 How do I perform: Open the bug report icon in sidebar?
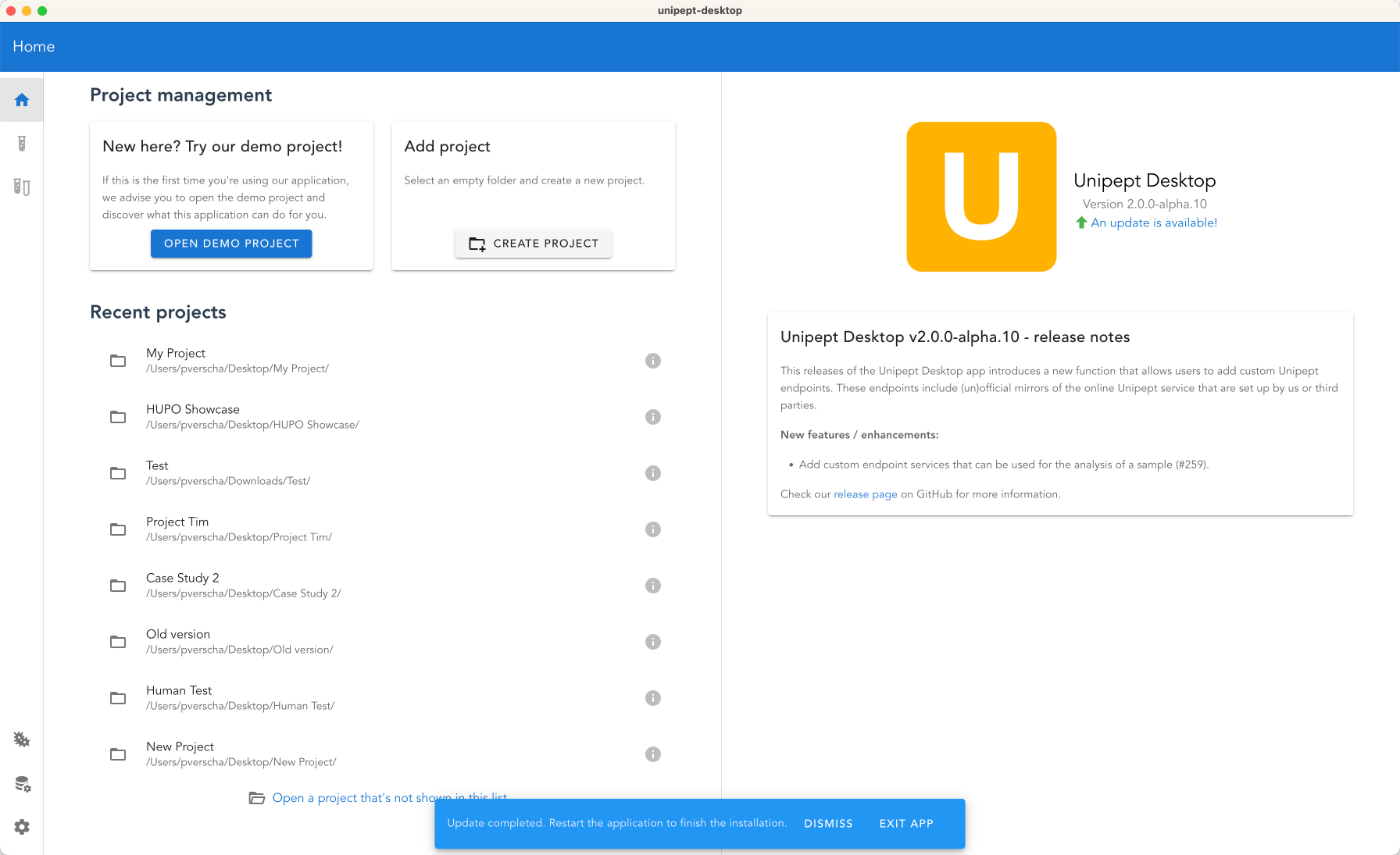point(21,739)
